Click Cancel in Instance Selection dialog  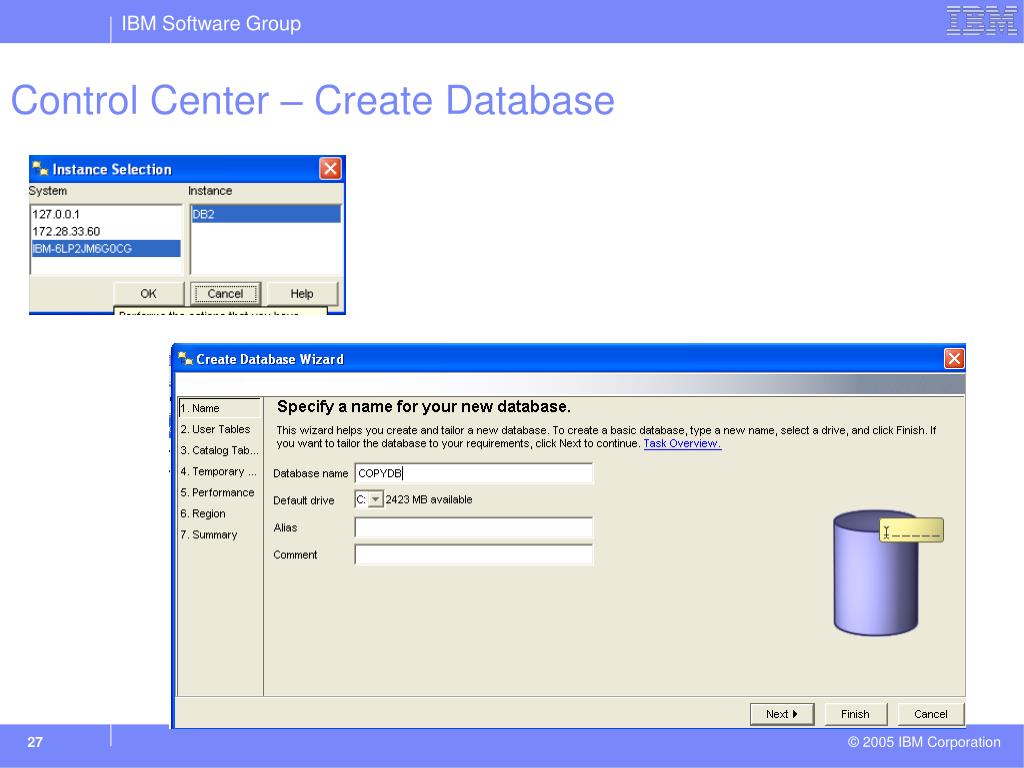pyautogui.click(x=225, y=294)
